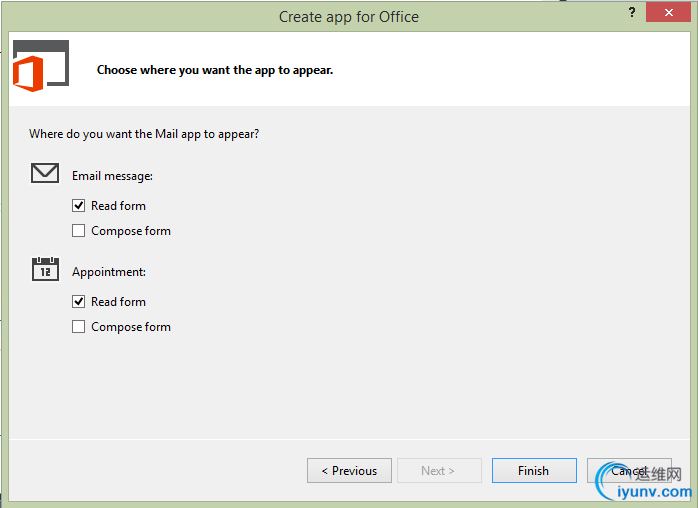698x508 pixels.
Task: Go back with the Previous button
Action: [x=349, y=471]
